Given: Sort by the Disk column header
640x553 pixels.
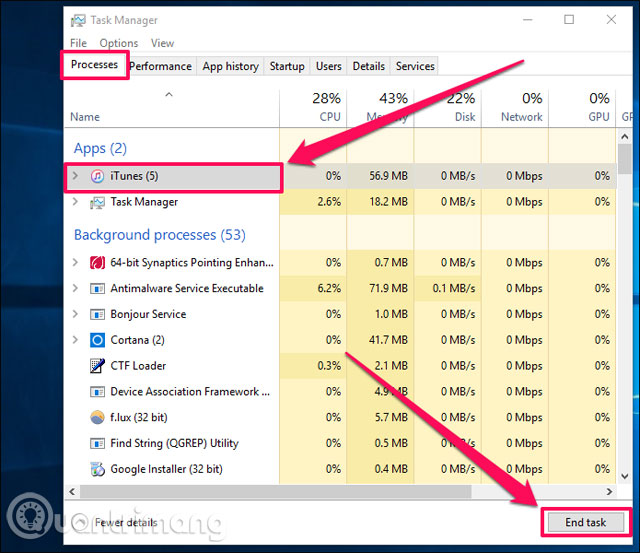Looking at the screenshot, I should coord(448,108).
